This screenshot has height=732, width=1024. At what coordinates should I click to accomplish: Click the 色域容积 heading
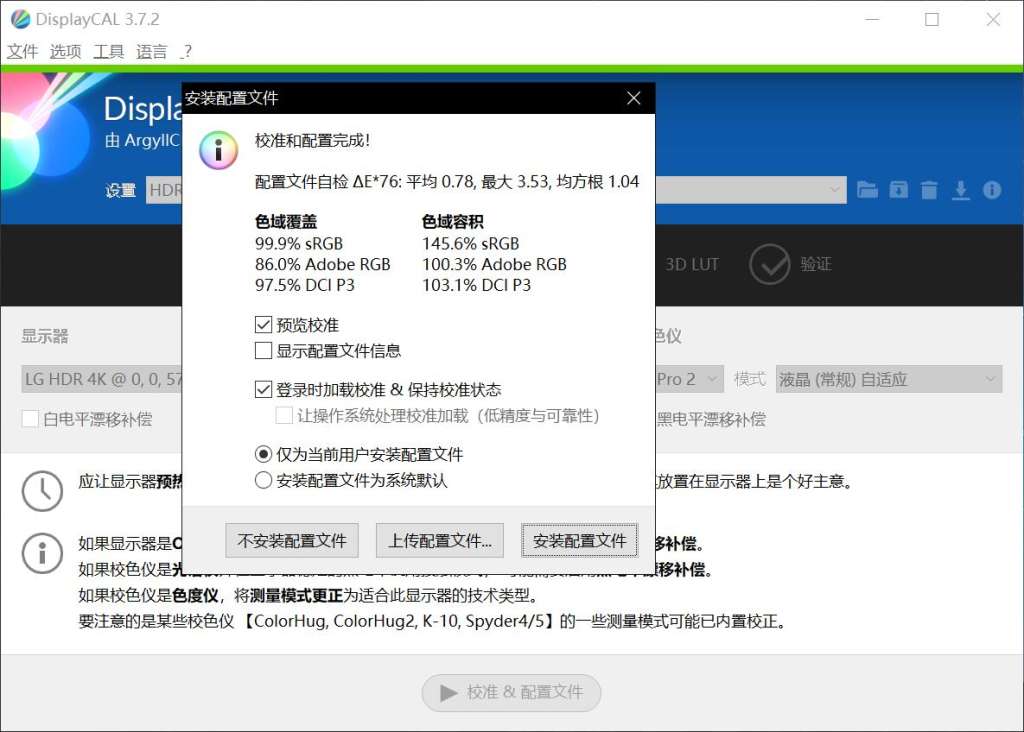(453, 222)
